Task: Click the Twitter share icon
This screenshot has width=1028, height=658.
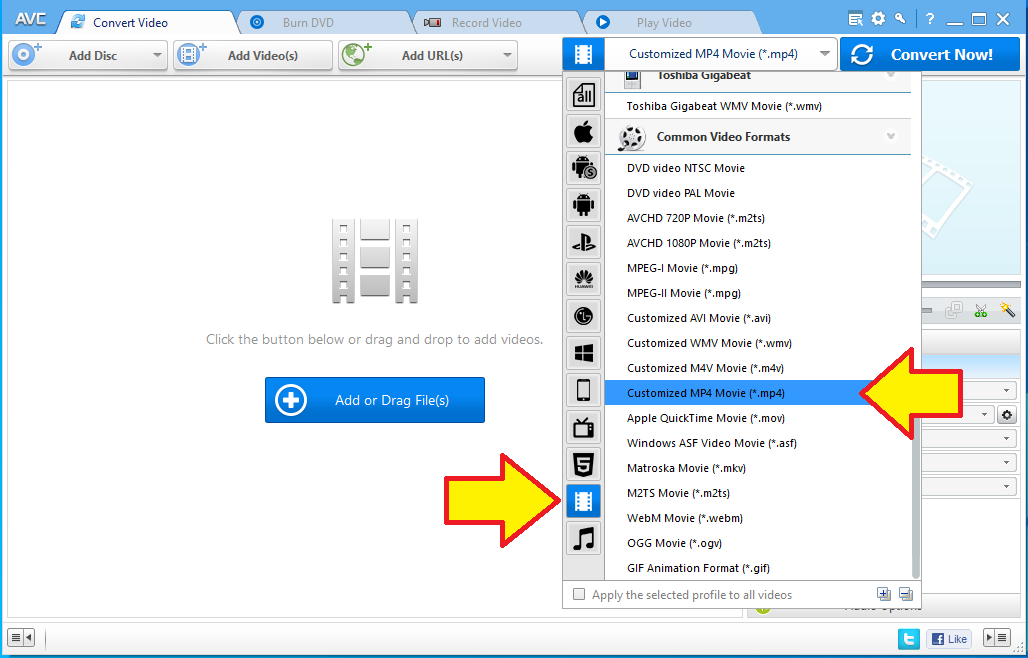Action: click(x=909, y=638)
